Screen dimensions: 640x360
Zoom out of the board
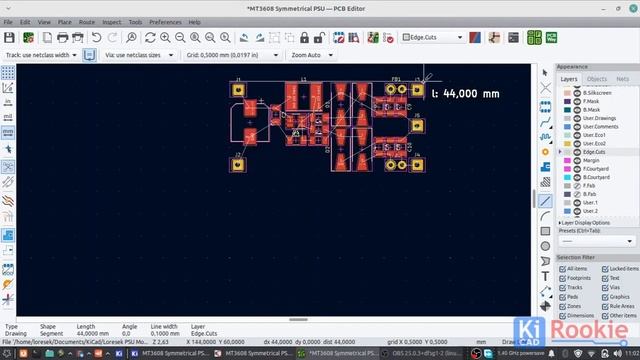click(x=180, y=38)
